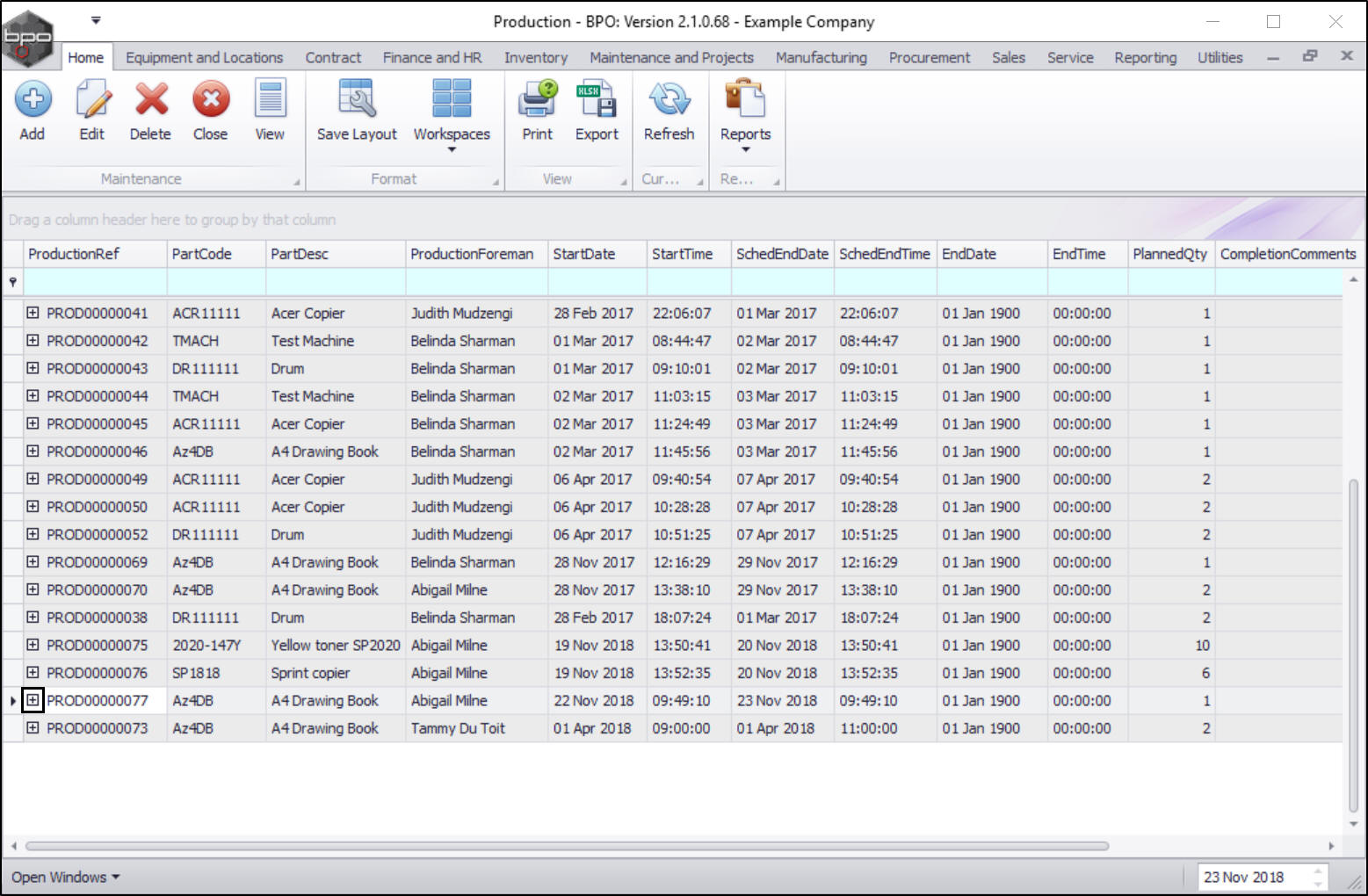Screen dimensions: 1368x896
Task: Expand row PROD00000077
Action: click(33, 700)
